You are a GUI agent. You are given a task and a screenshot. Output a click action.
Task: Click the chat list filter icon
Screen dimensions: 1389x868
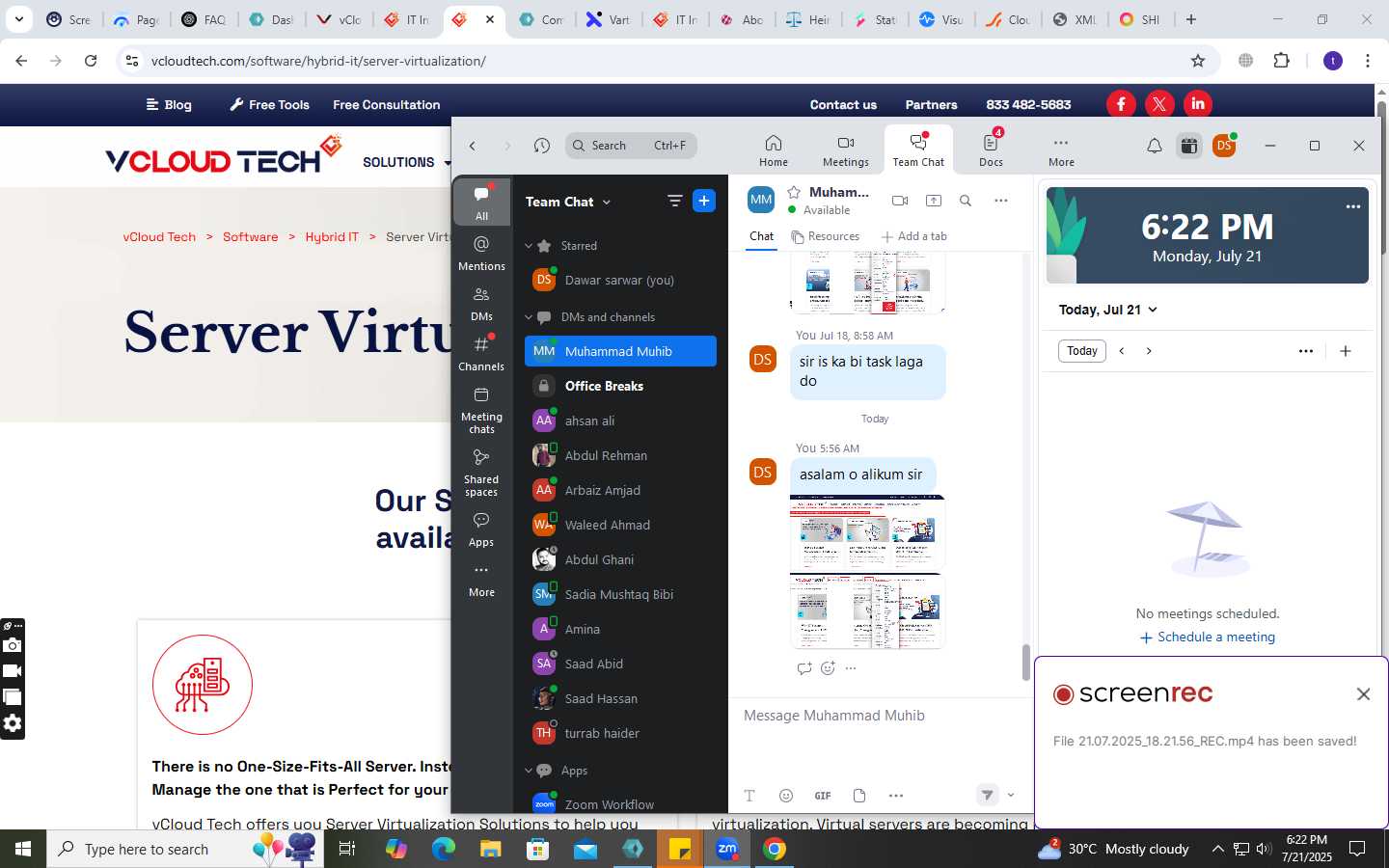(674, 201)
